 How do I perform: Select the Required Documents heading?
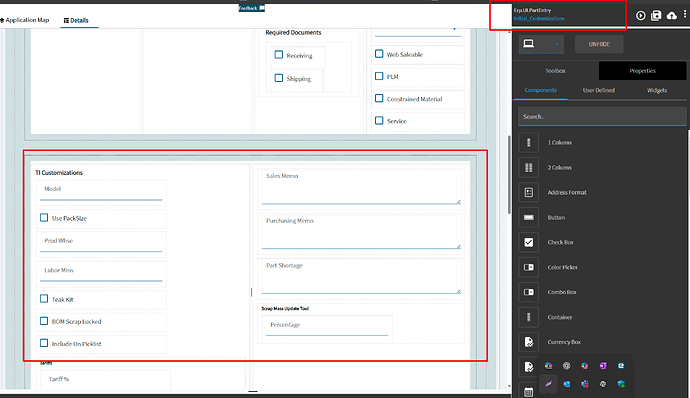(293, 33)
